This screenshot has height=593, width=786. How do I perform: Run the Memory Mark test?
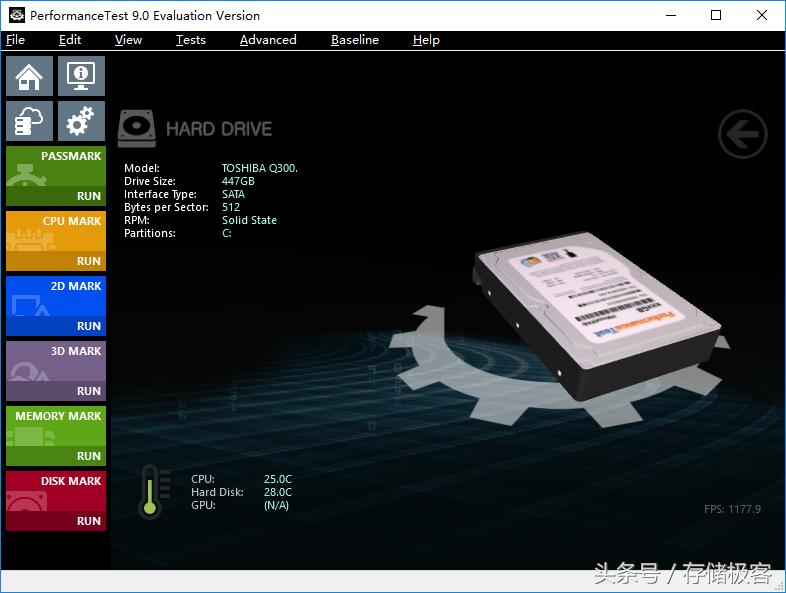56,456
